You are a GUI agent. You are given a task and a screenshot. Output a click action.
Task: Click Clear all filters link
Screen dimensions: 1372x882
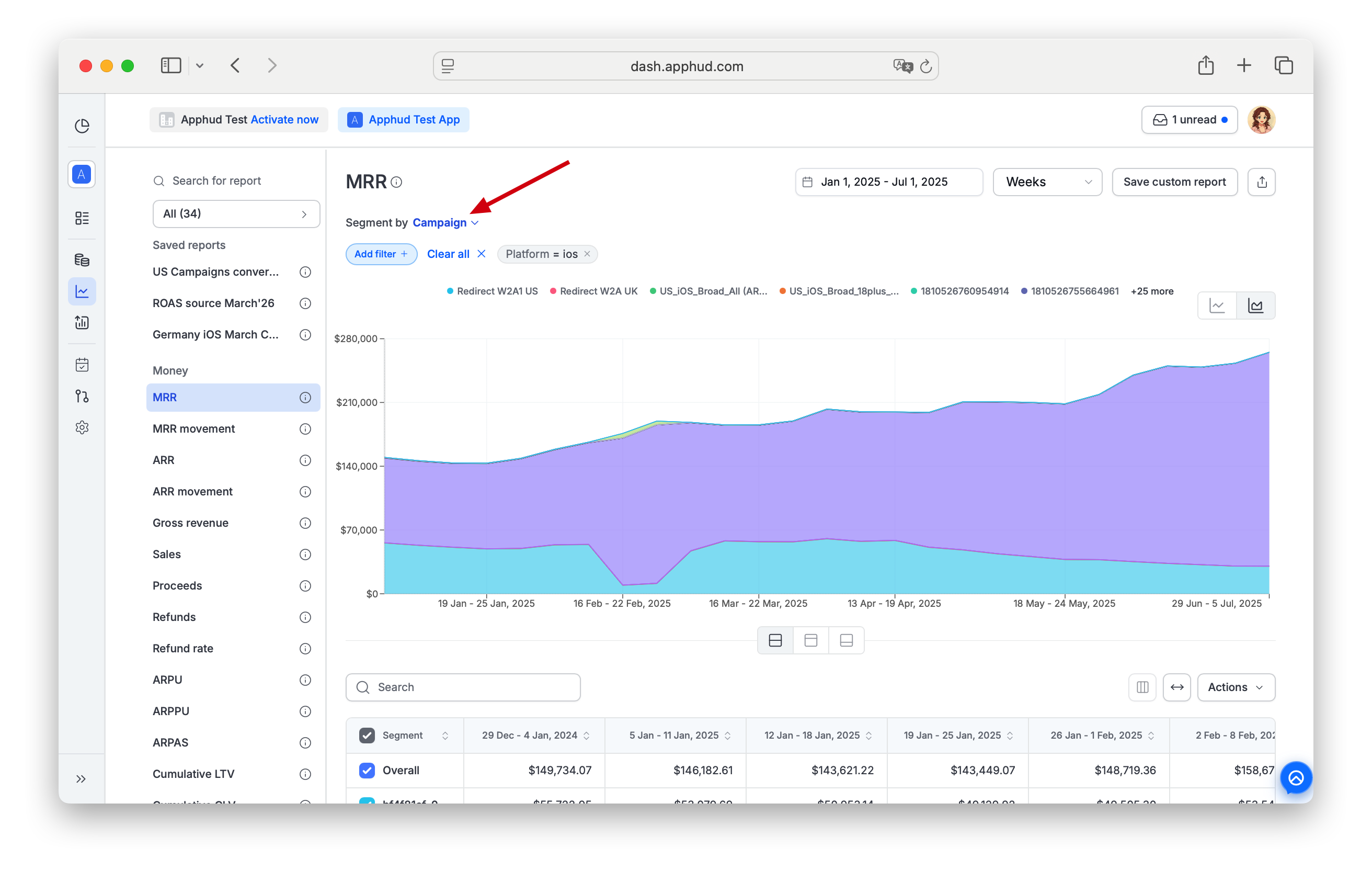click(x=456, y=254)
